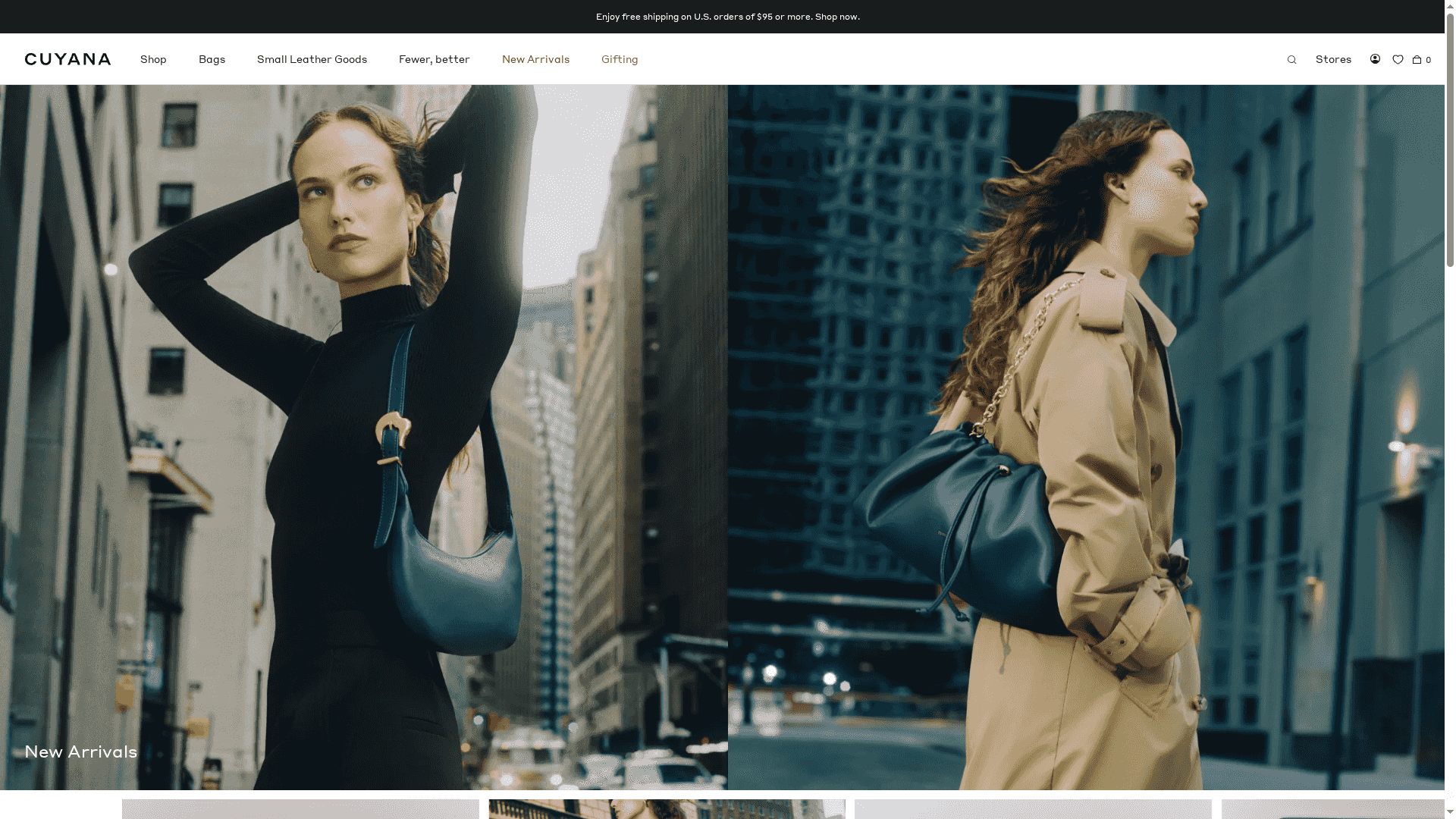This screenshot has height=819, width=1456.
Task: Open the Gifting menu
Action: pos(620,59)
